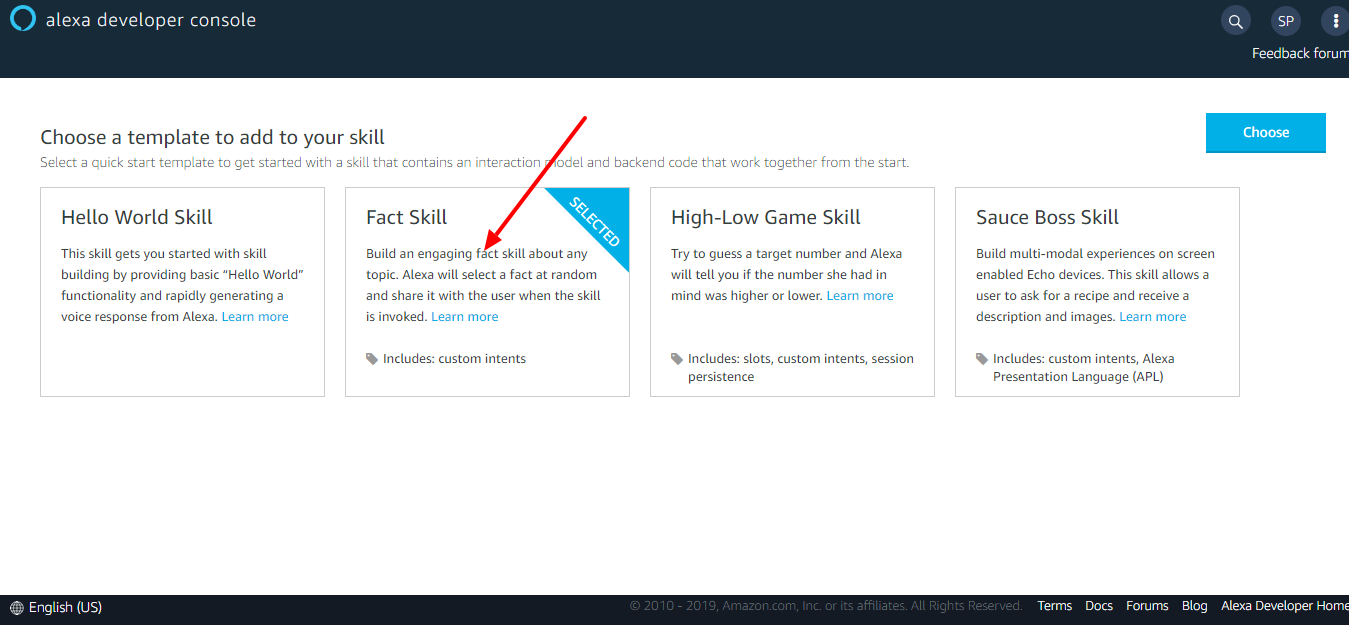Open Learn more in Sauce Boss card
Screen dimensions: 1349x625
coord(1153,317)
